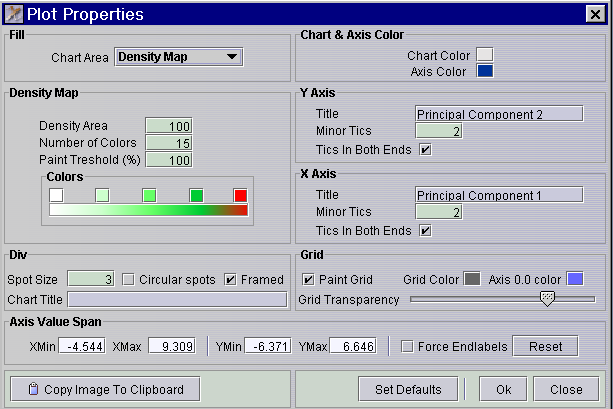Close the Plot Properties dialog with X
The image size is (613, 409).
point(595,14)
